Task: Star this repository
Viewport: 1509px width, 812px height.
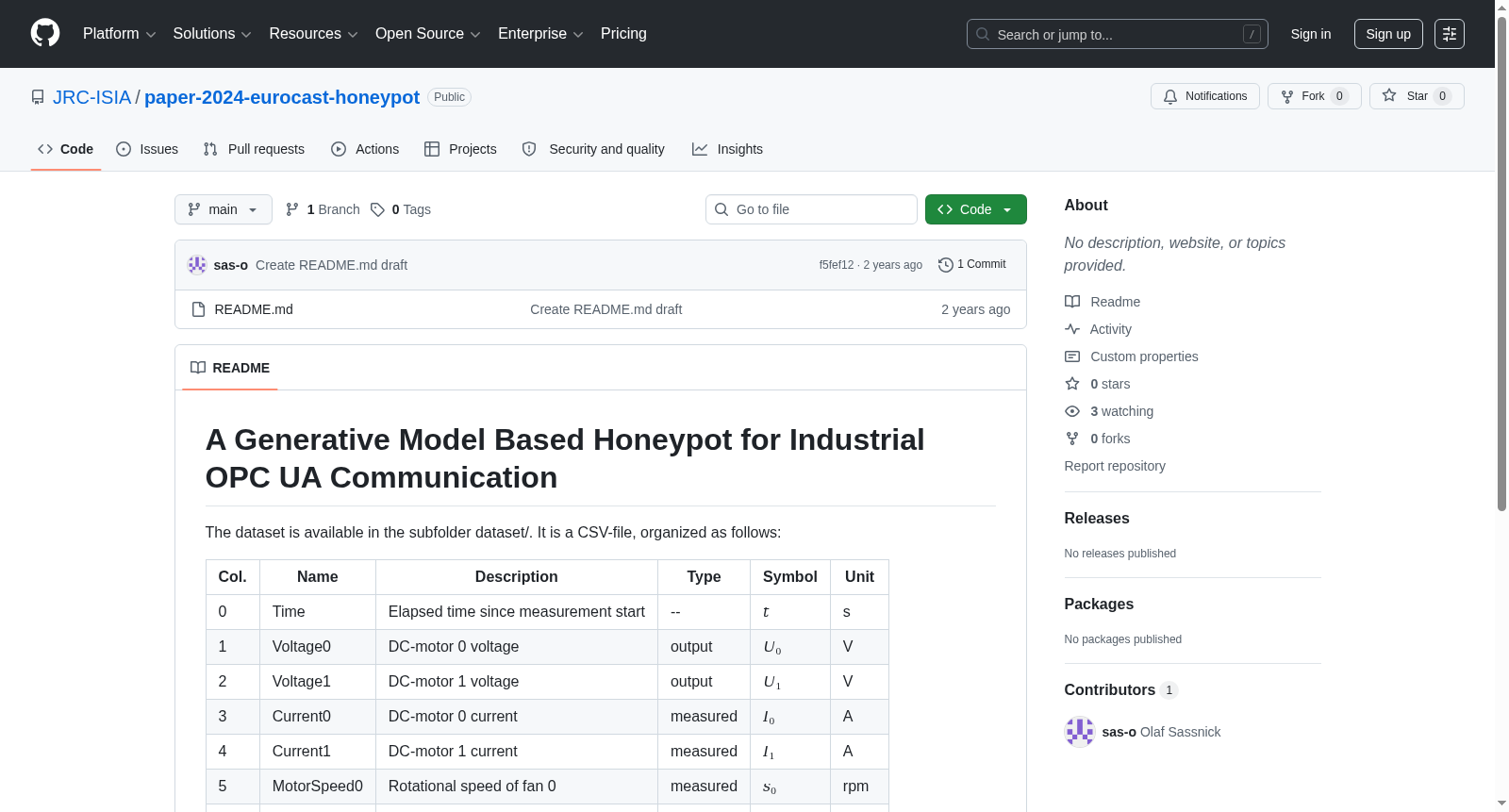Action: 1417,96
